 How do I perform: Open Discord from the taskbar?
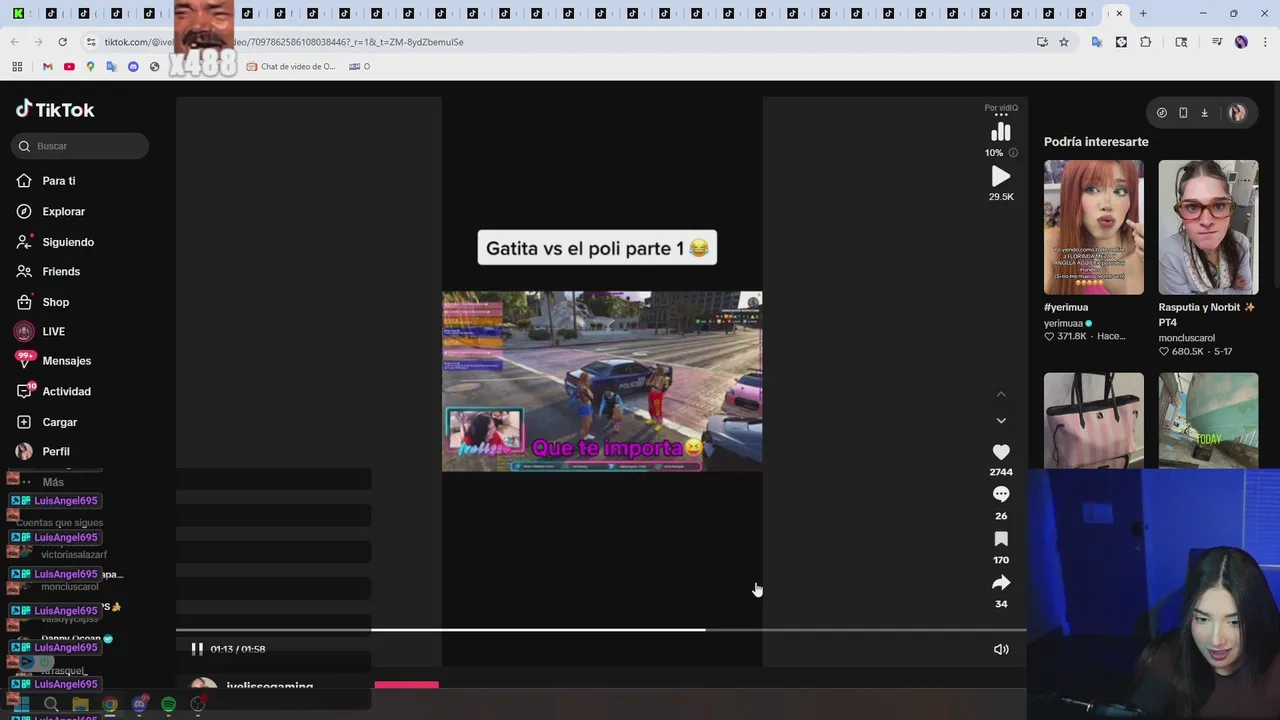click(139, 705)
